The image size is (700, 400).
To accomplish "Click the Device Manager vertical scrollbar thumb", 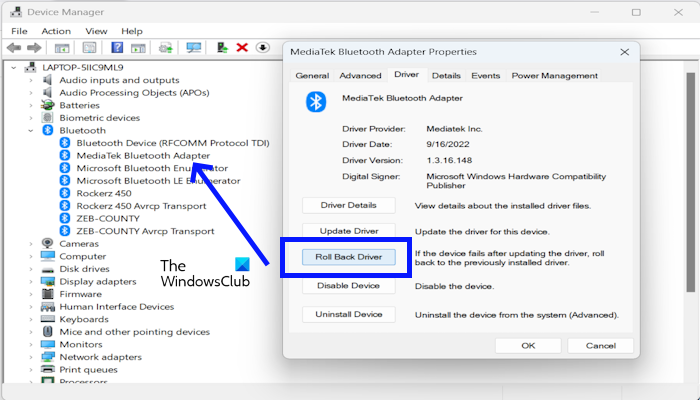I will point(691,182).
